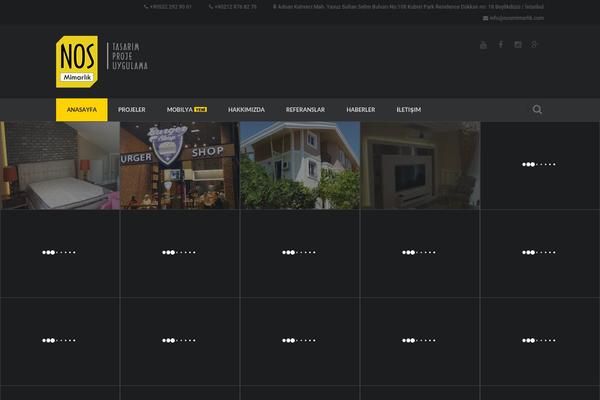Open REFERANSLAR menu item

pos(305,110)
